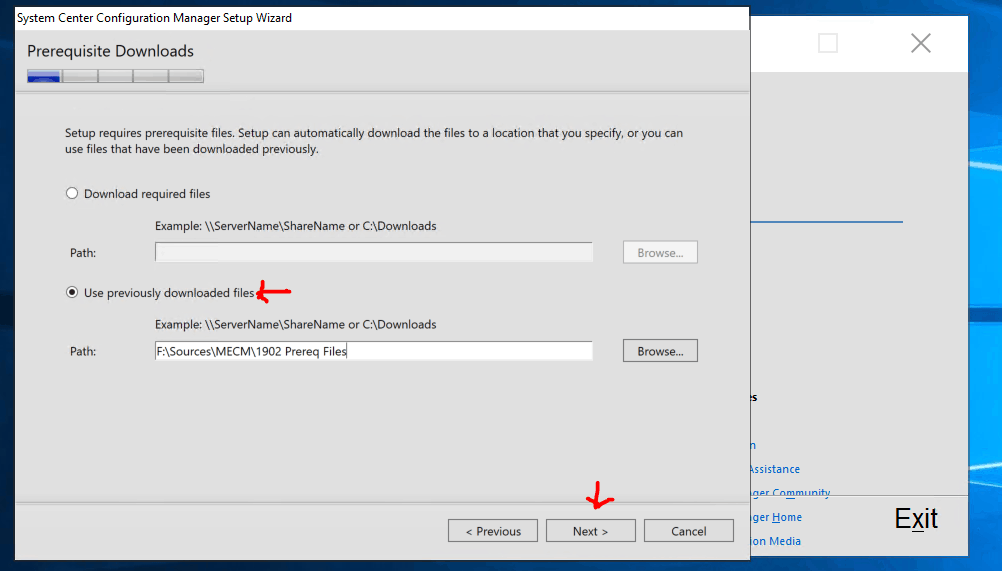Close the background splash window

[921, 43]
